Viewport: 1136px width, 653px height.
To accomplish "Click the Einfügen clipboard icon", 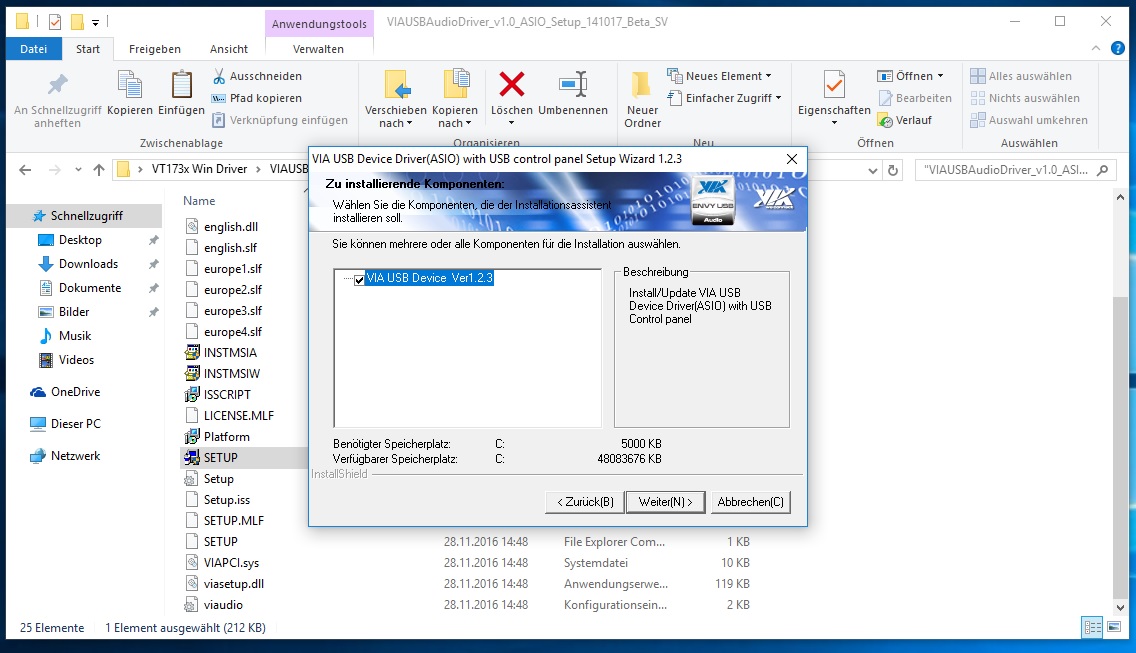I will click(x=181, y=85).
